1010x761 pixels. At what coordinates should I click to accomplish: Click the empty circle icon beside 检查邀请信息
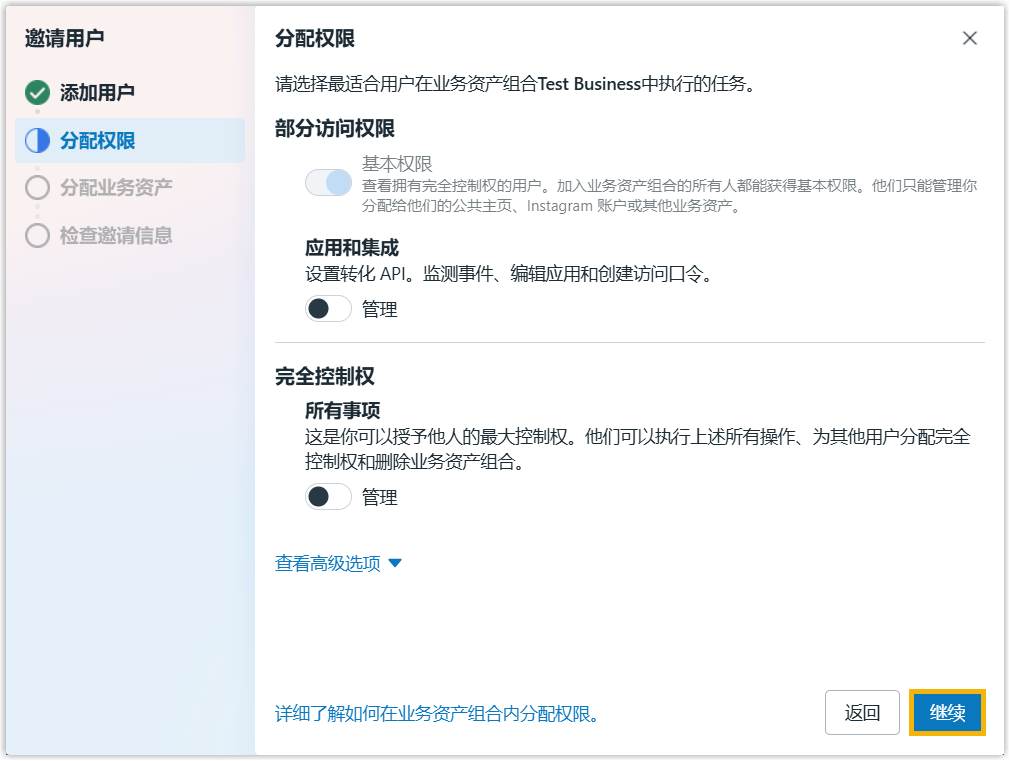click(37, 236)
